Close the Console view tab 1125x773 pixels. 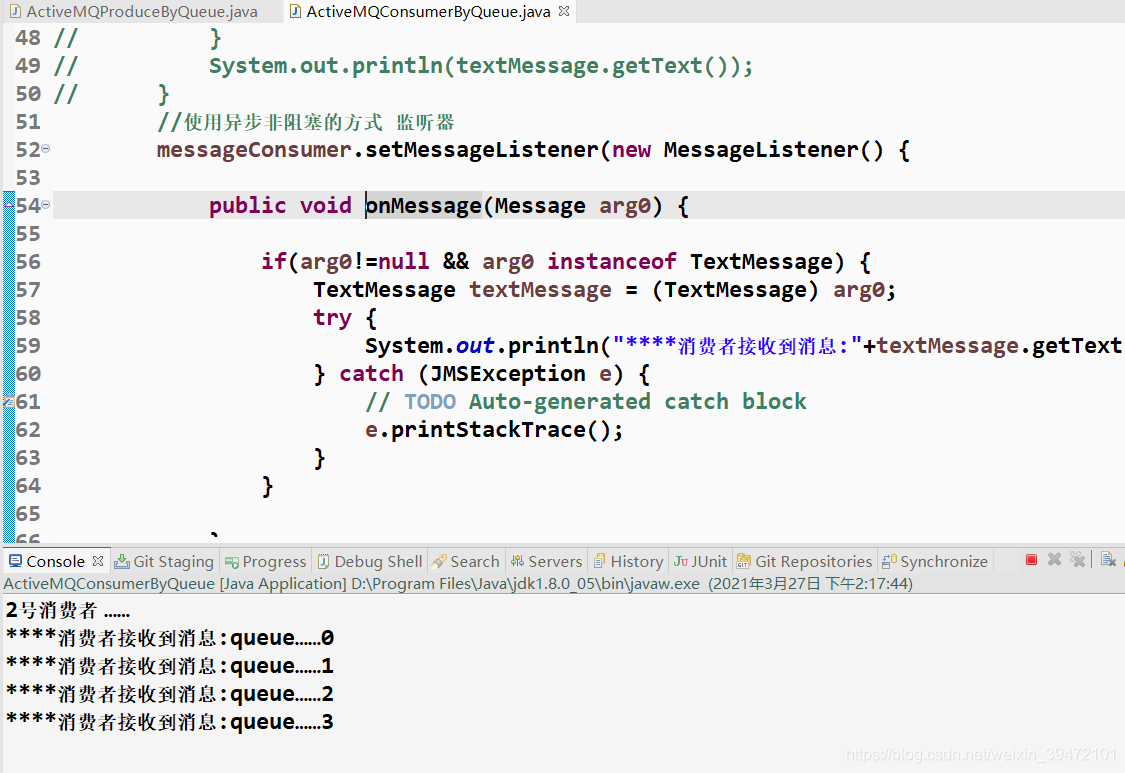(98, 561)
